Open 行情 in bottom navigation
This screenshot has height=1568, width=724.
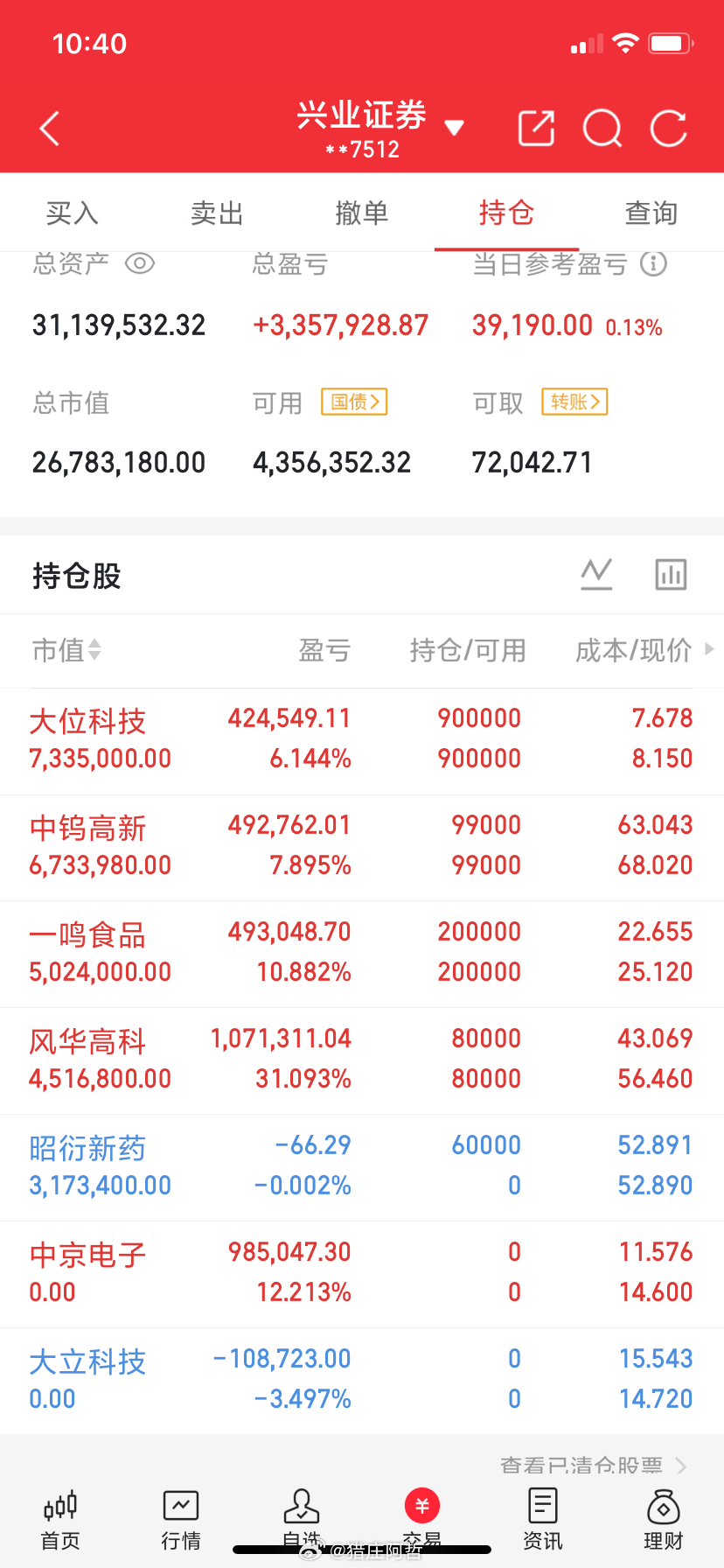pos(181,1521)
